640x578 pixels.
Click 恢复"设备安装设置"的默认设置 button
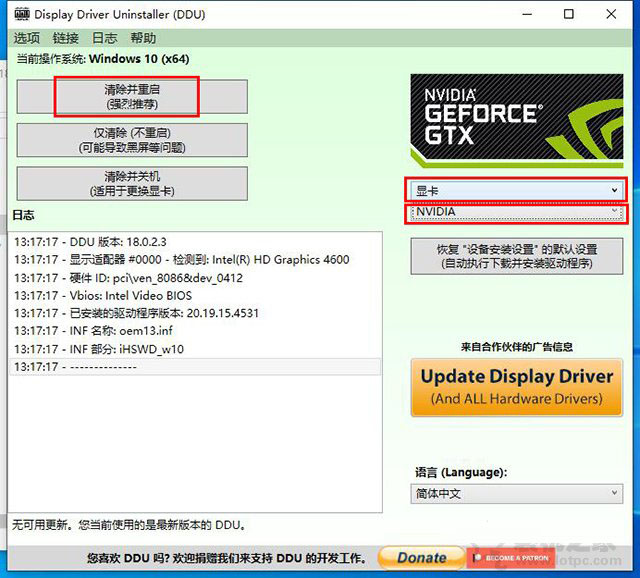(516, 256)
